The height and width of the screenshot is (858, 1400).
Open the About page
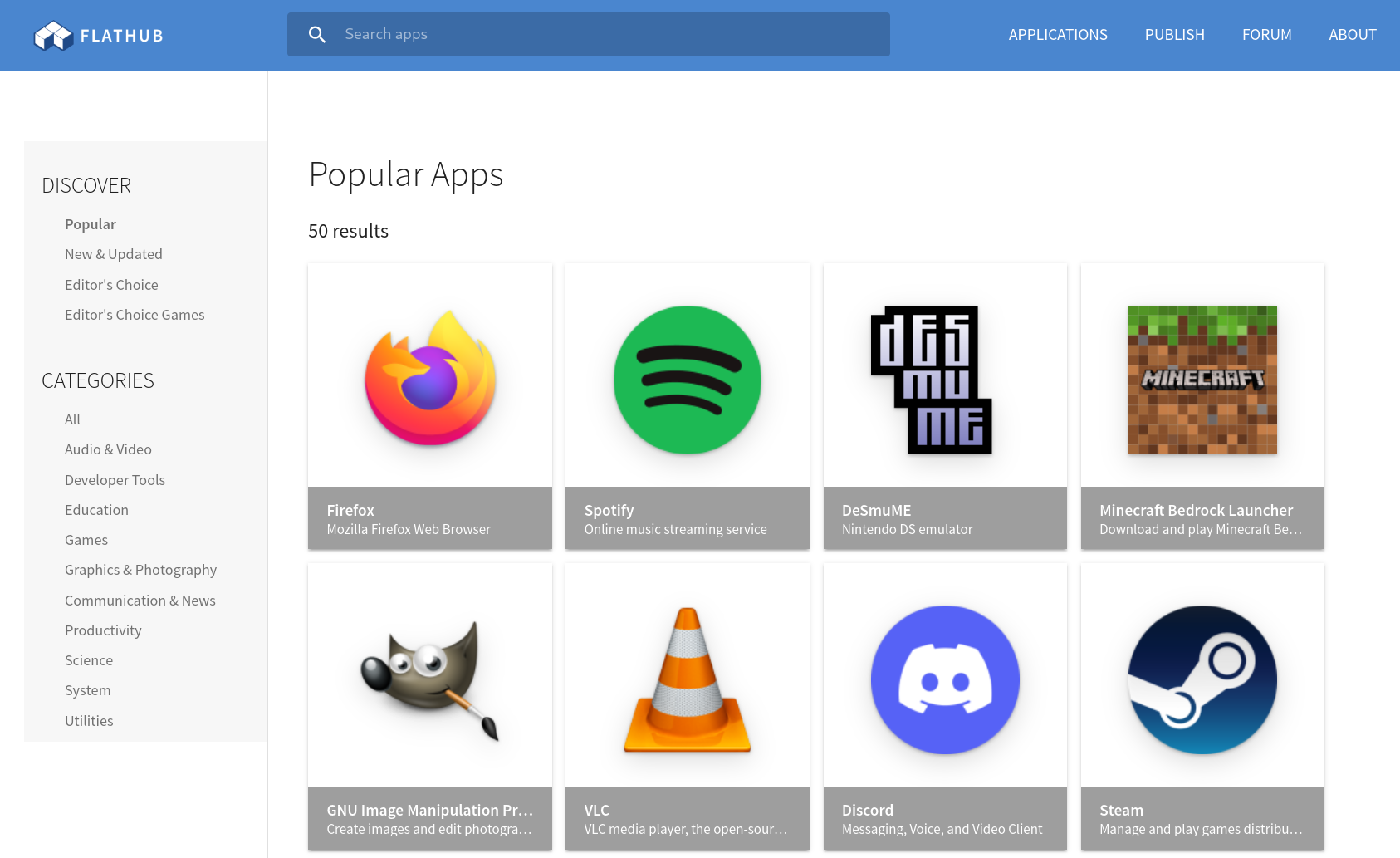pyautogui.click(x=1352, y=35)
